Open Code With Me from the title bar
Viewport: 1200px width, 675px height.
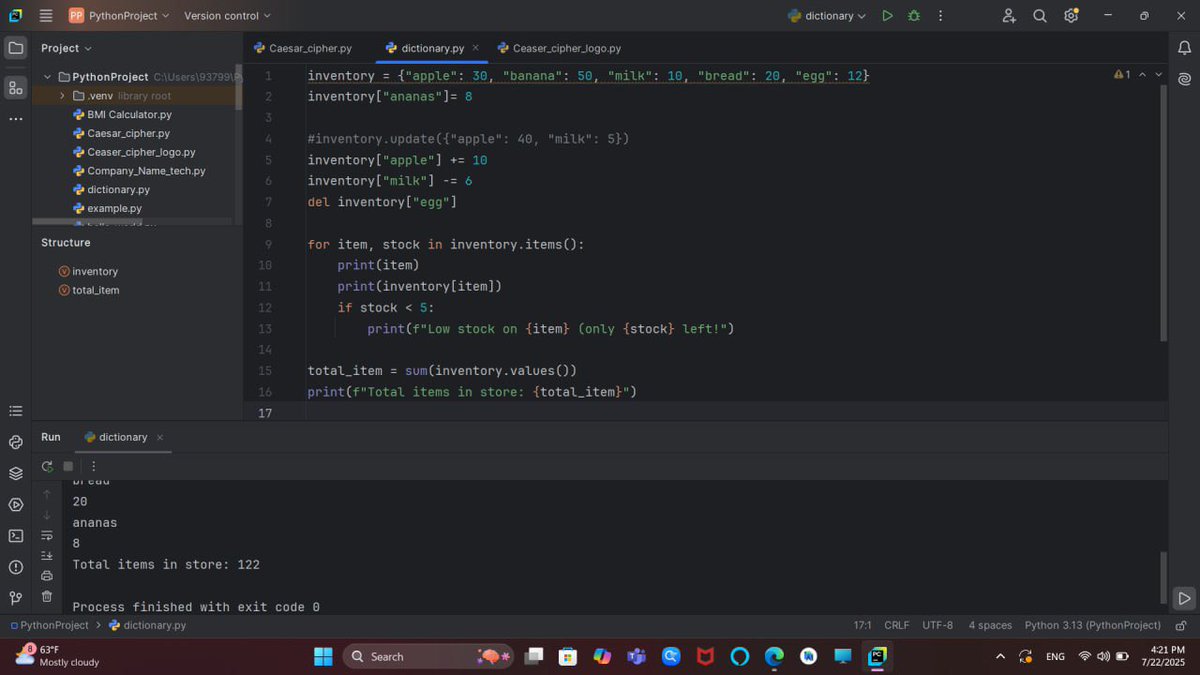coord(1009,16)
